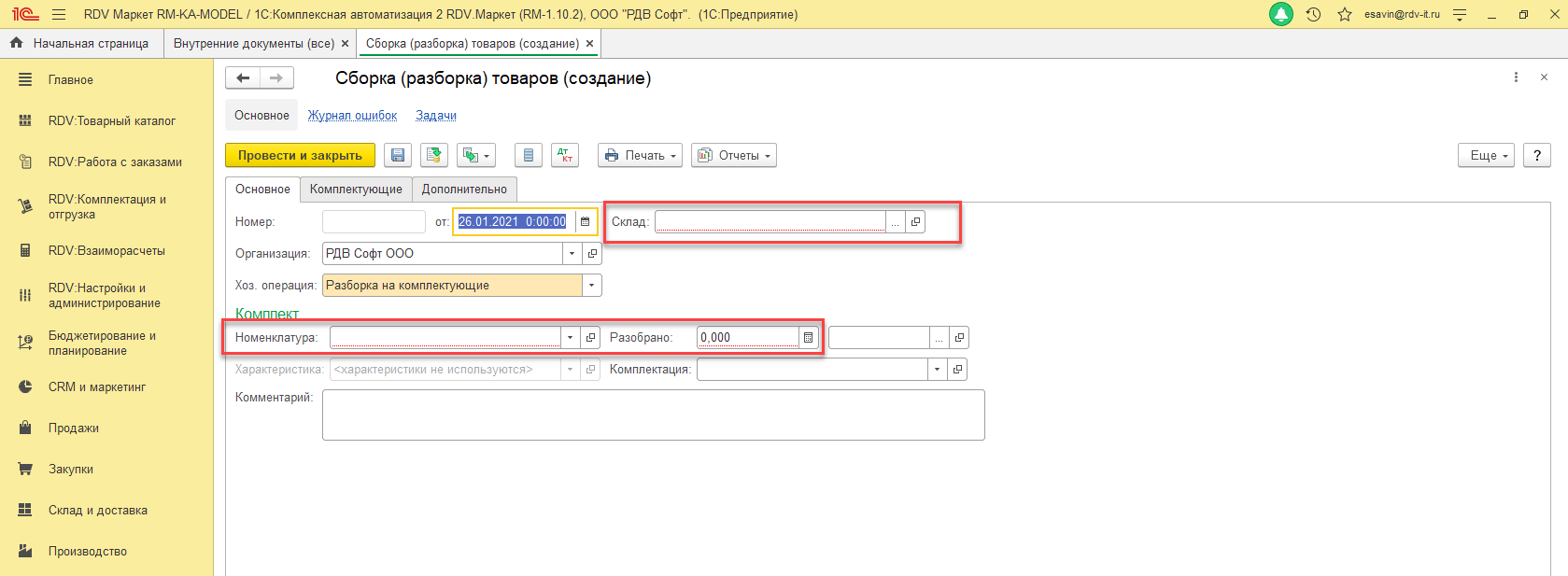Open the create-based-on dropdown icon
Image resolution: width=1568 pixels, height=576 pixels.
pyautogui.click(x=475, y=156)
